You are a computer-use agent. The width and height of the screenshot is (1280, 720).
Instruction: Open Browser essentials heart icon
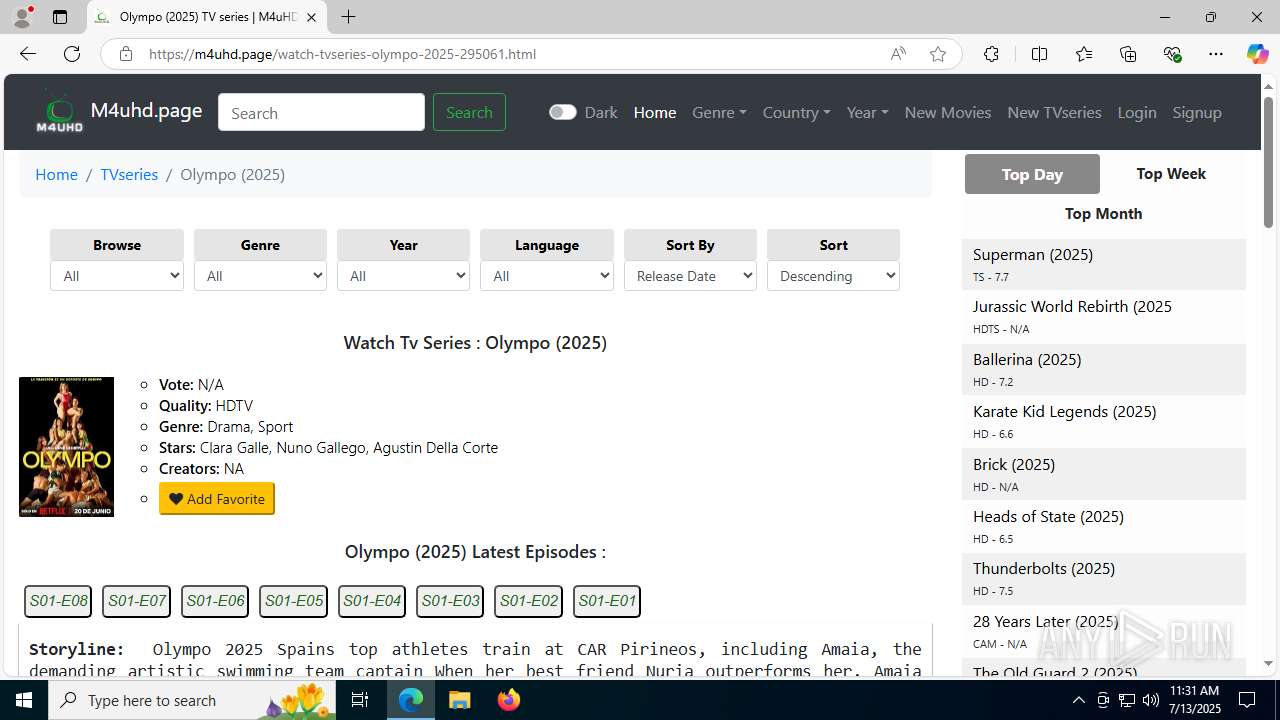coord(1172,54)
